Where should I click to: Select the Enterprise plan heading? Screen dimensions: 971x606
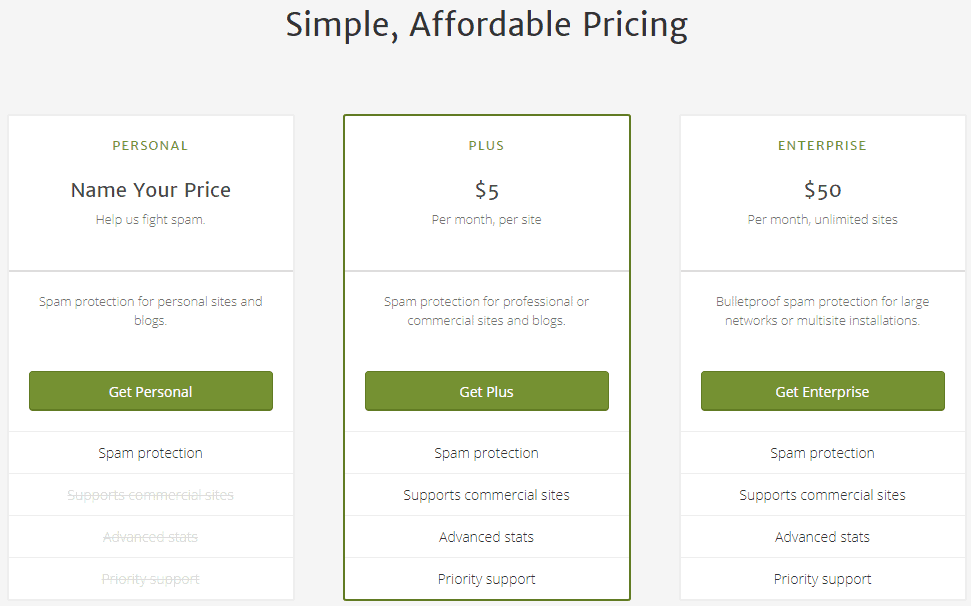(822, 146)
